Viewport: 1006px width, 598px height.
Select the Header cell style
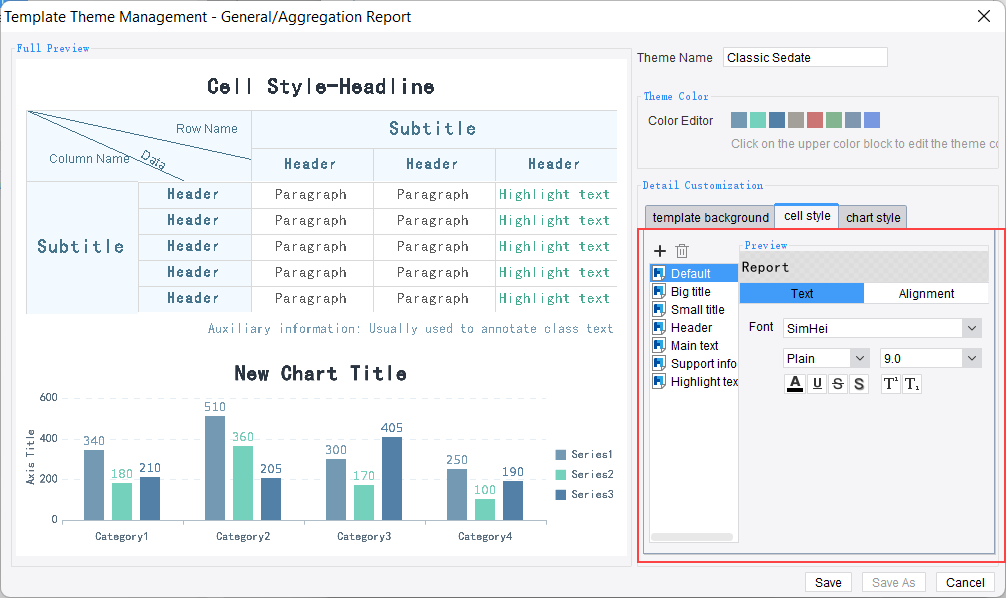[694, 327]
